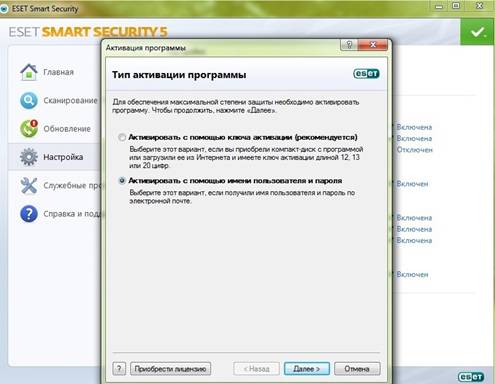Screen dimensions: 495x384
Task: Open the Справка и поддержка section
Action: [73, 214]
